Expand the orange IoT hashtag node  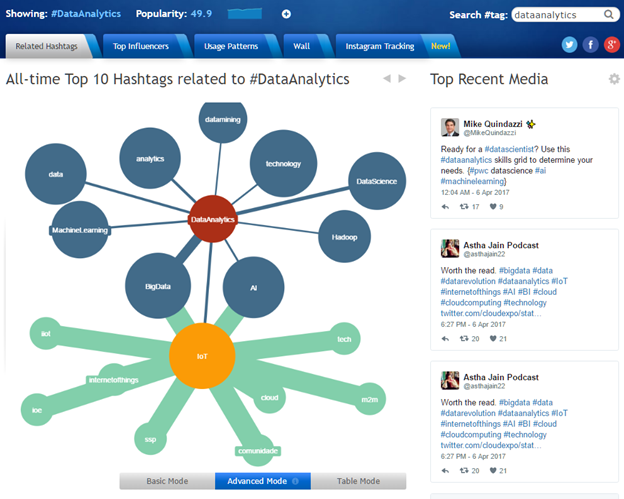point(202,354)
